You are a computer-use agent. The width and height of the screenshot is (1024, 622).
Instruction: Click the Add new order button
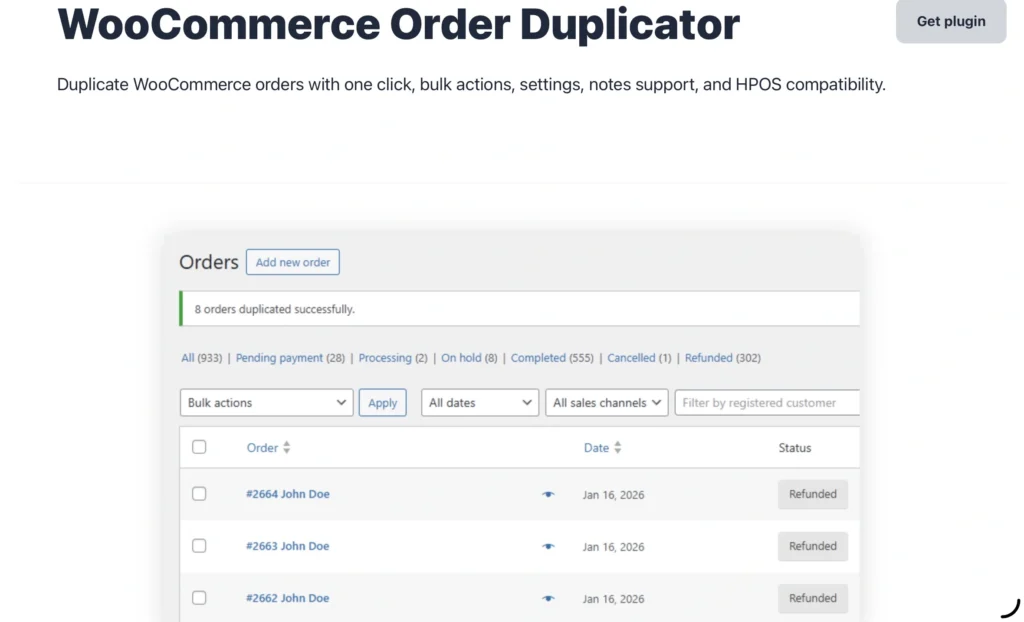(292, 262)
